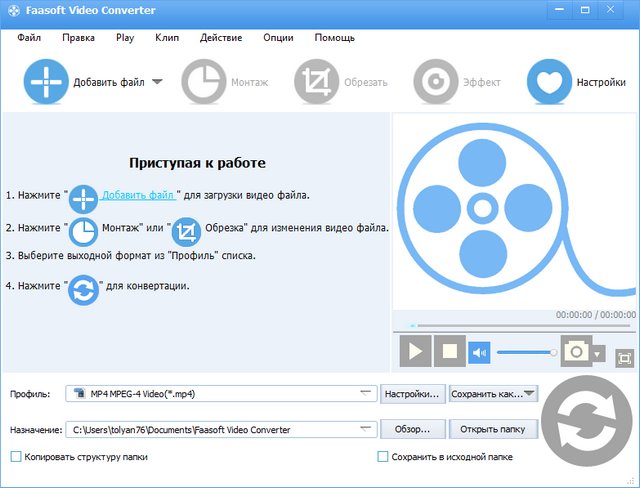The width and height of the screenshot is (640, 488).
Task: Toggle fullscreen preview icon
Action: tap(625, 356)
